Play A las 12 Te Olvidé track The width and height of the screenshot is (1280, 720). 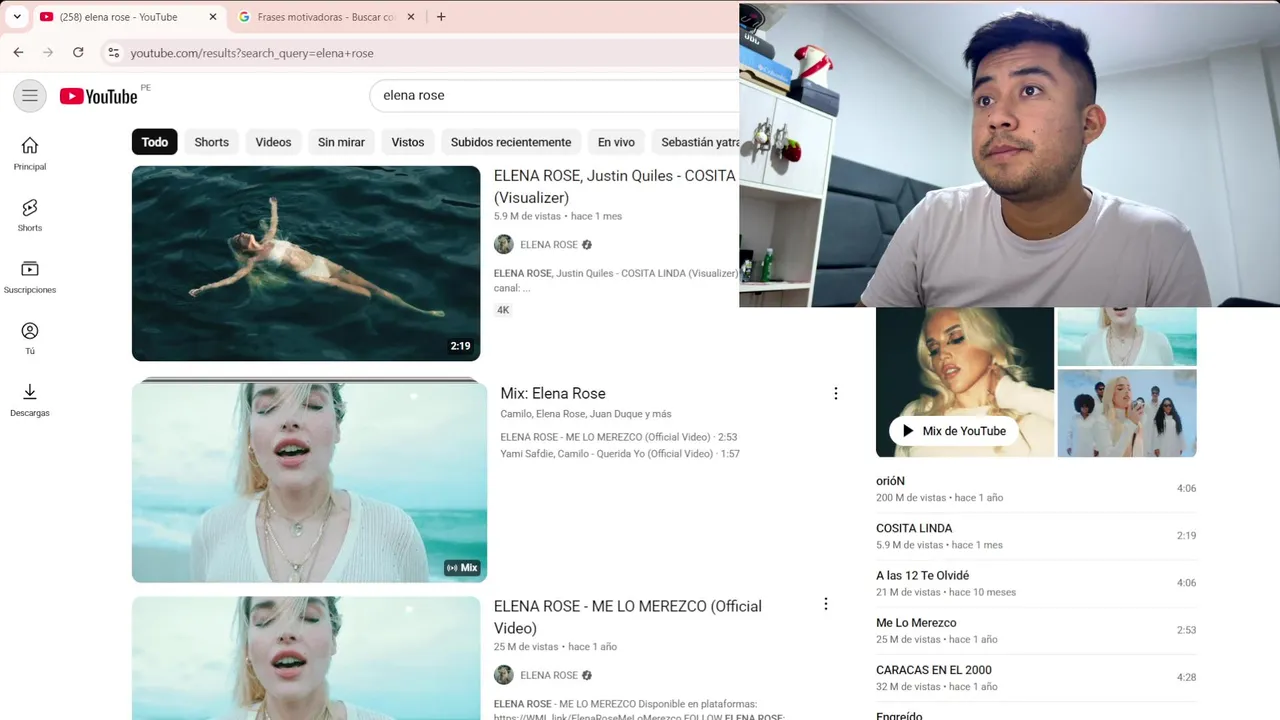(1036, 583)
